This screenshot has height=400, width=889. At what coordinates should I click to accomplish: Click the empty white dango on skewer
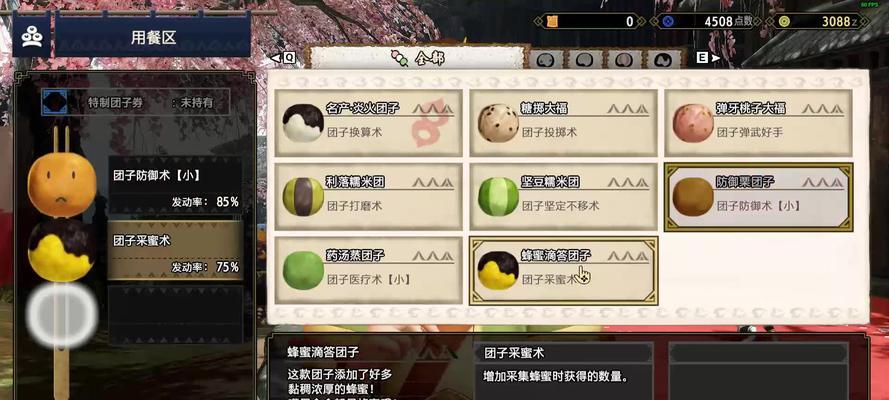click(x=62, y=315)
